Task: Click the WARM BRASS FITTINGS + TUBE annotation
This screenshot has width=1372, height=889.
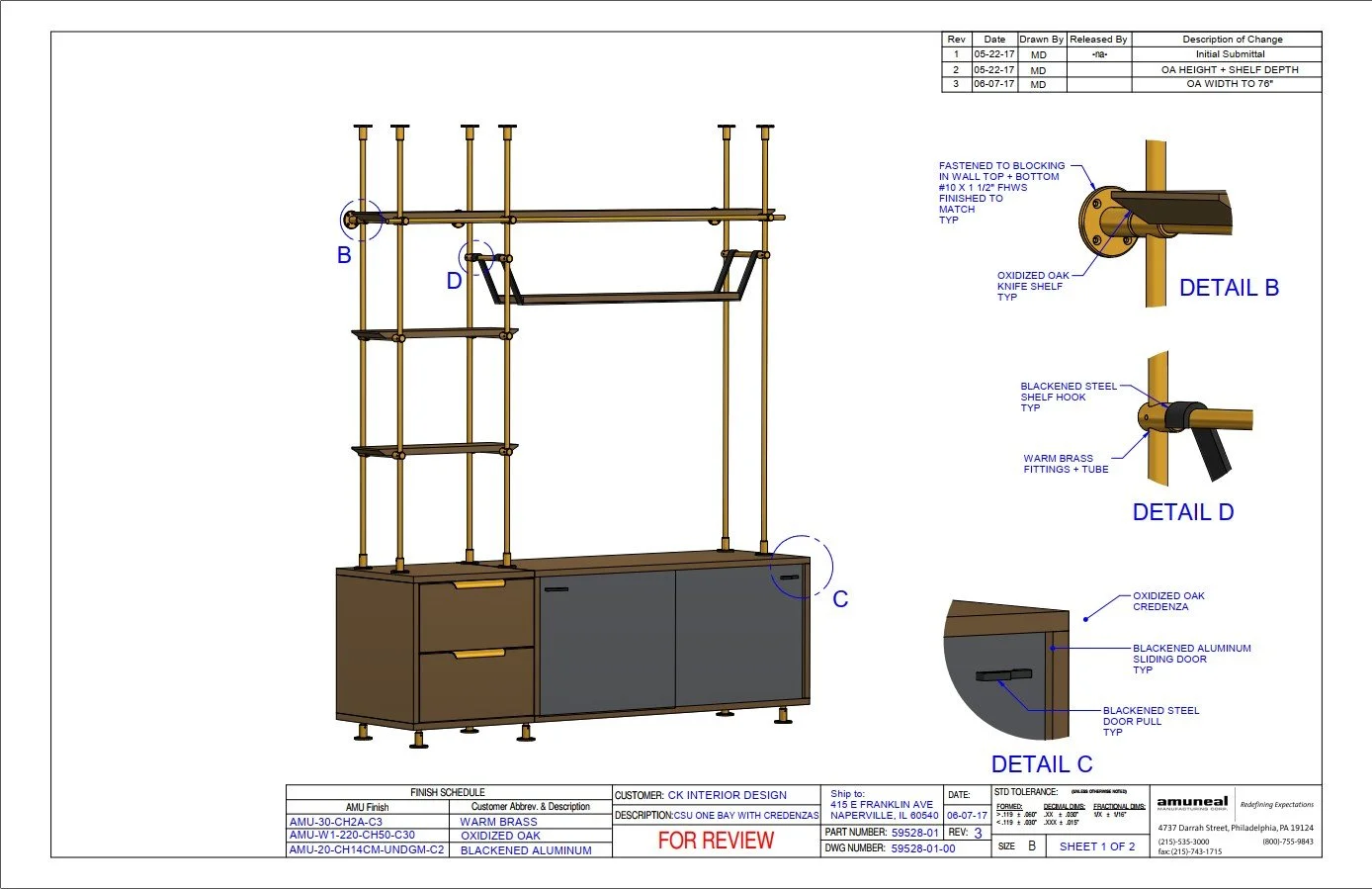Action: [x=1066, y=464]
